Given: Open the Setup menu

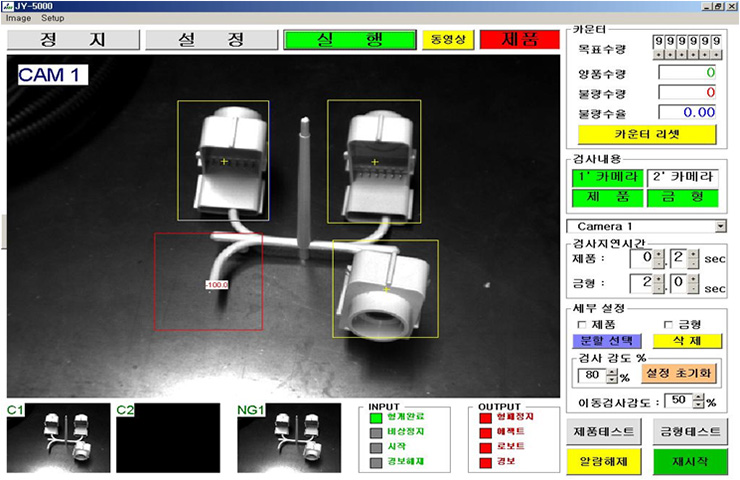Looking at the screenshot, I should 52,18.
